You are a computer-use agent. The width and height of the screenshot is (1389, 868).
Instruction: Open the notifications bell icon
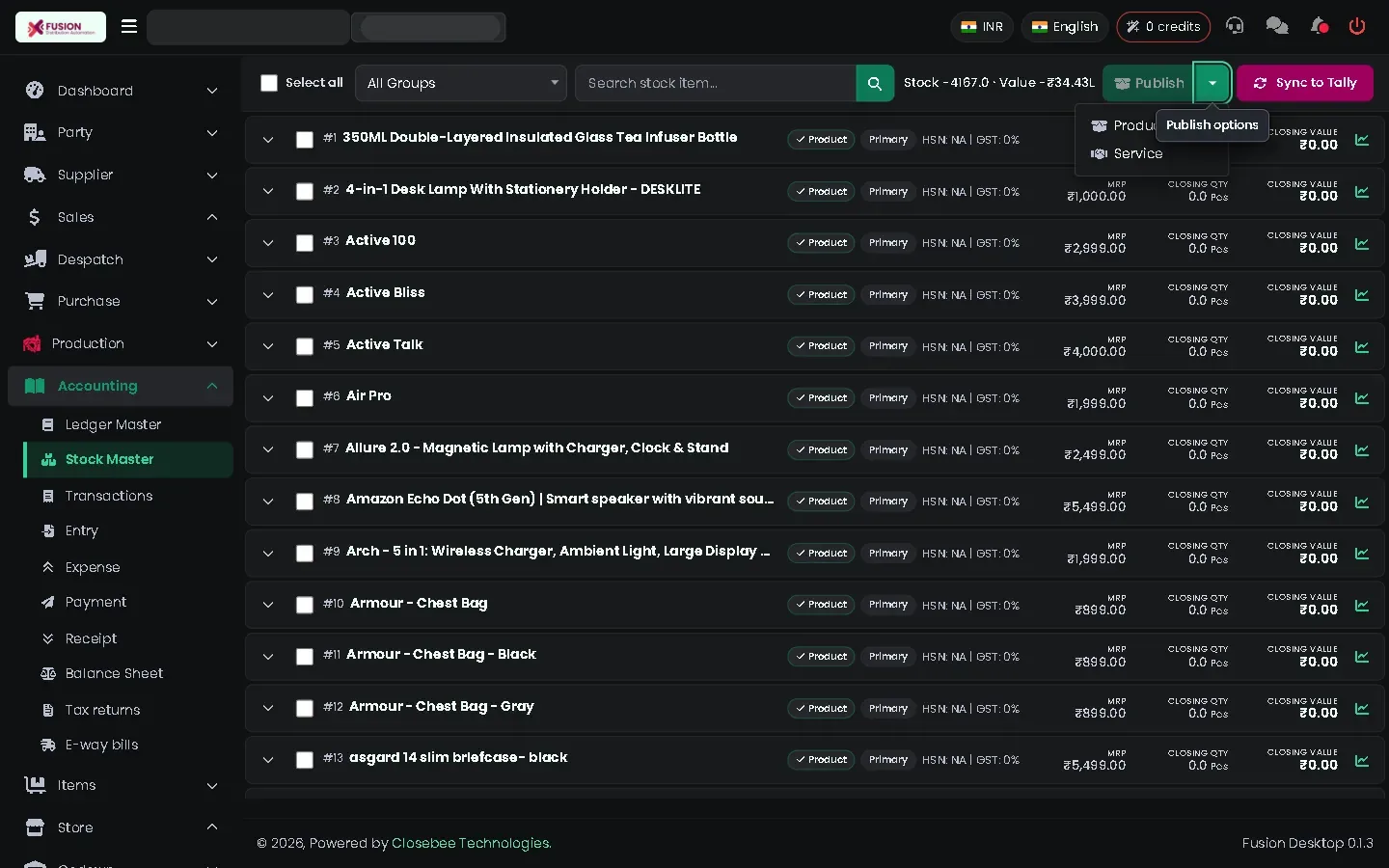tap(1319, 26)
